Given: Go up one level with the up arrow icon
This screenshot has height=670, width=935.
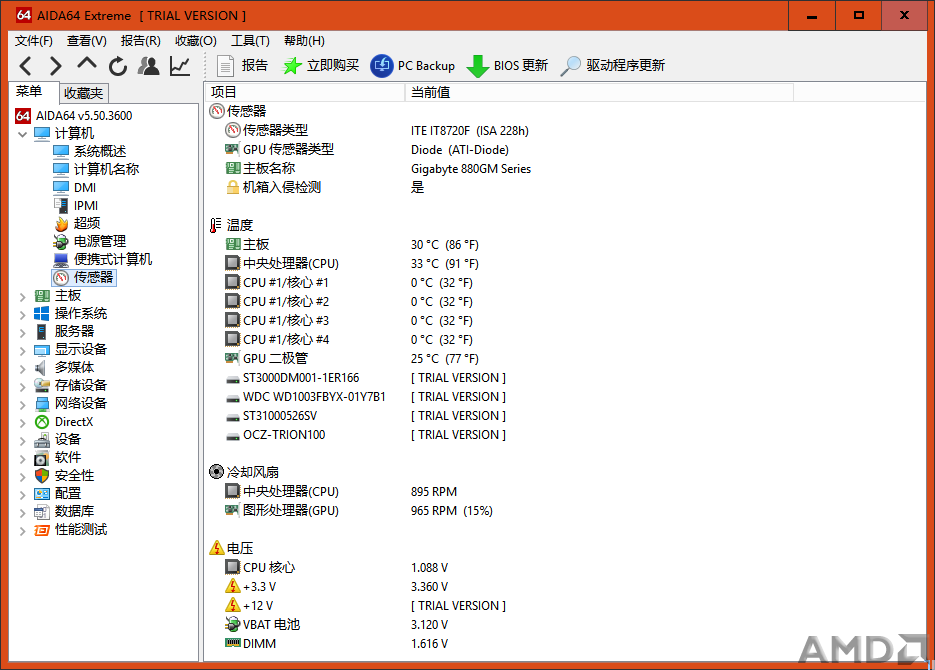Looking at the screenshot, I should (x=87, y=64).
